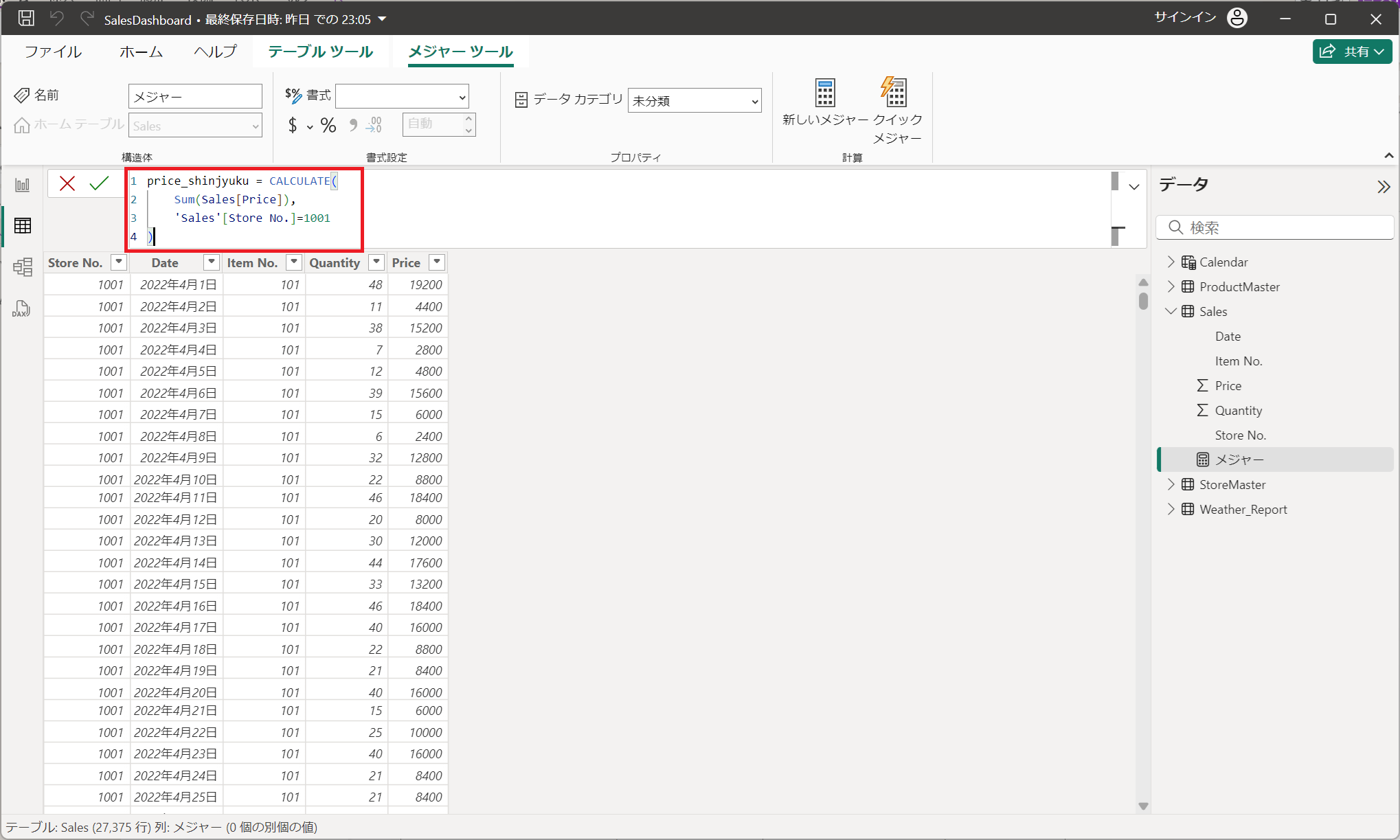The height and width of the screenshot is (840, 1400).
Task: Open the Store No. column filter dropdown
Action: point(119,262)
